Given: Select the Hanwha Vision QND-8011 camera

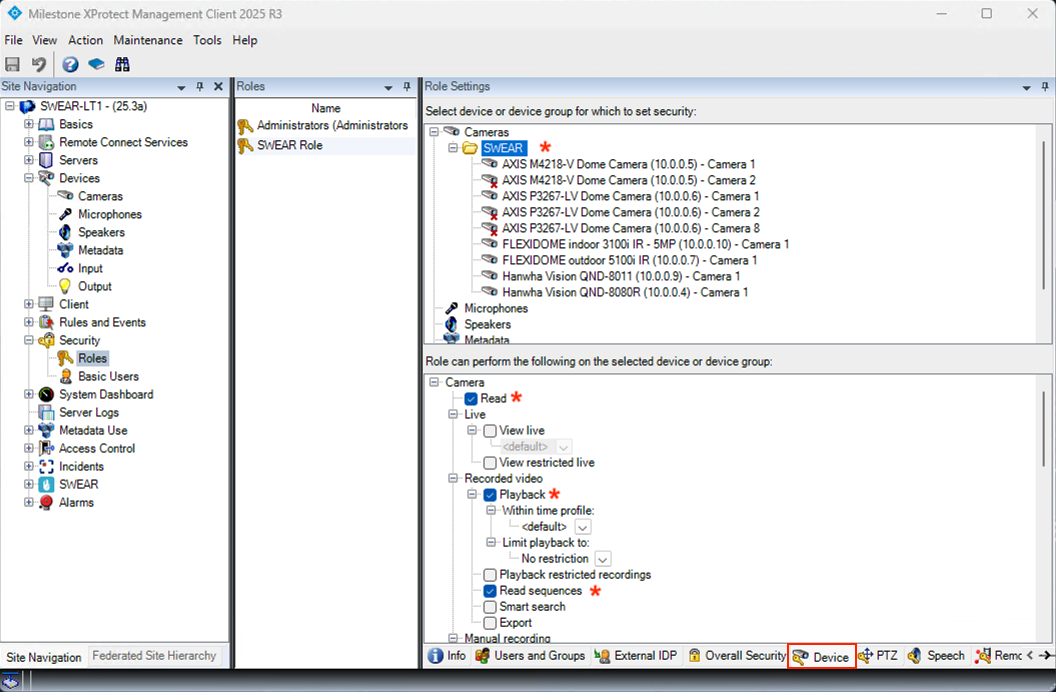Looking at the screenshot, I should [x=620, y=276].
